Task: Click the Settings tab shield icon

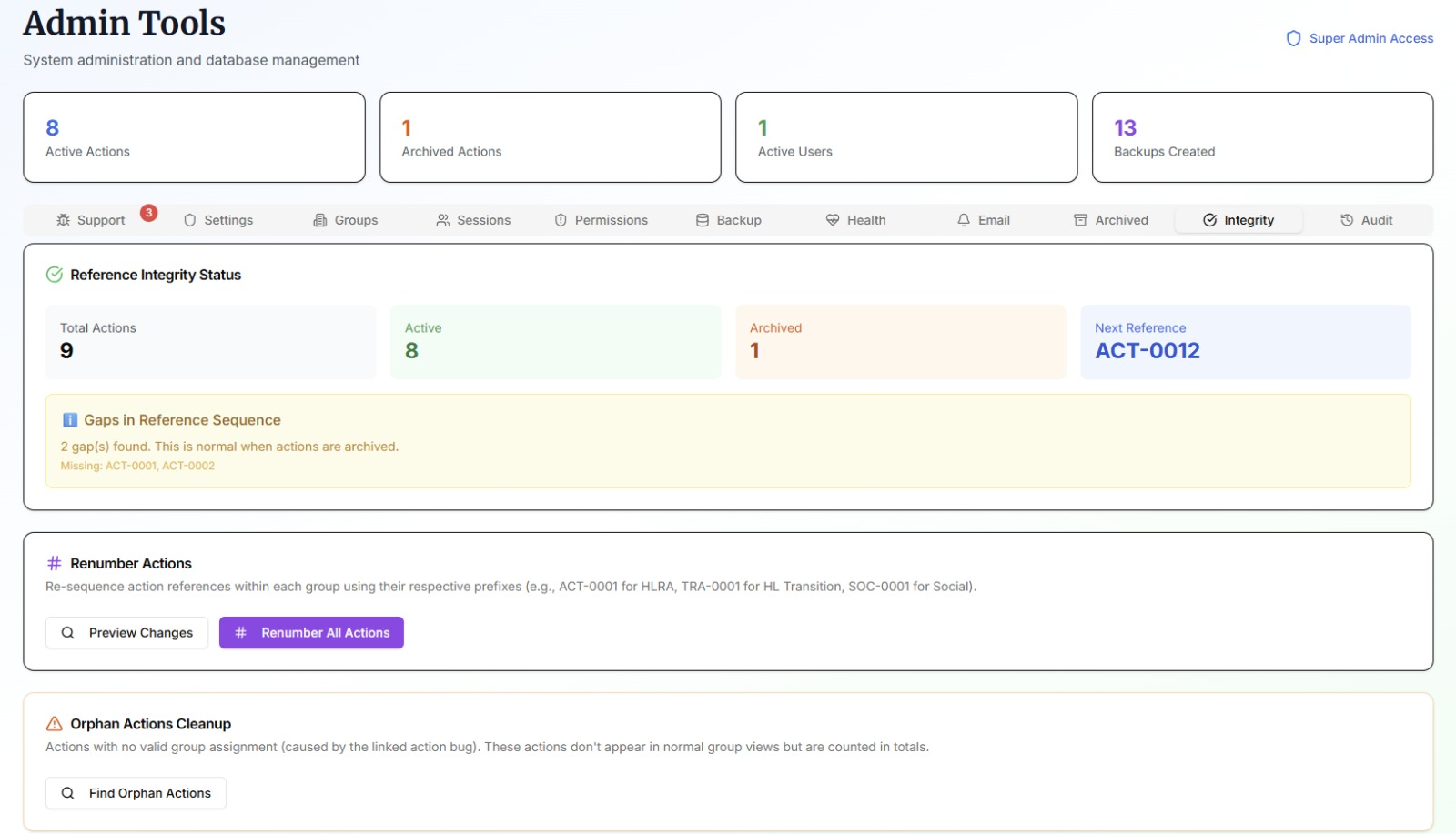Action: (x=190, y=220)
